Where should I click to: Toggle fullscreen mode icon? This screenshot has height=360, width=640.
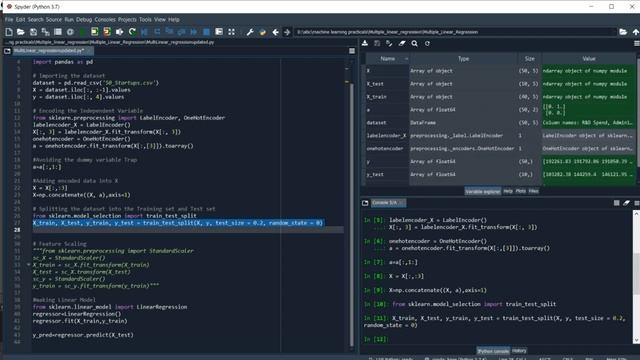point(231,32)
